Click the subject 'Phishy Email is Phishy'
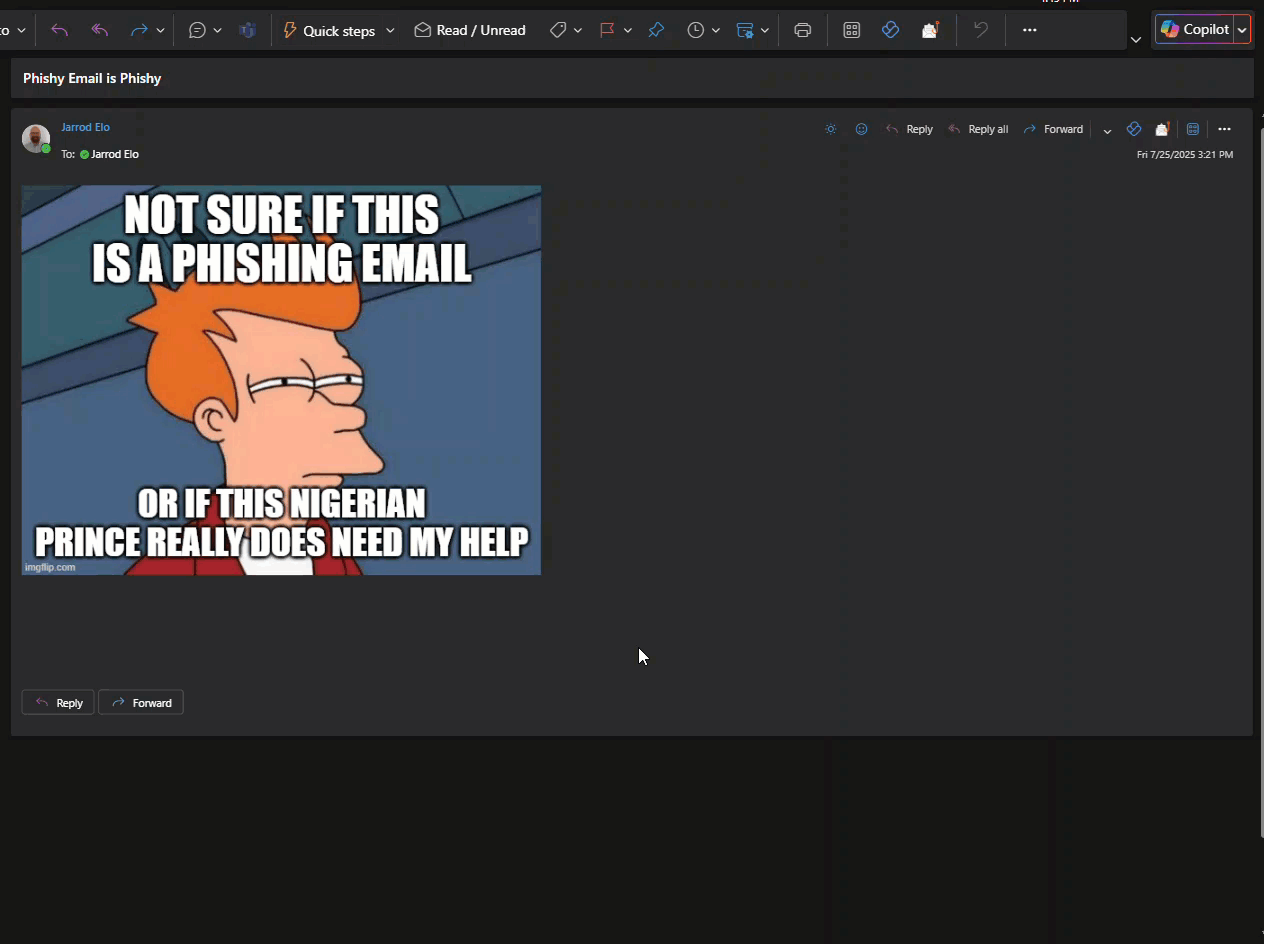1264x944 pixels. (92, 78)
